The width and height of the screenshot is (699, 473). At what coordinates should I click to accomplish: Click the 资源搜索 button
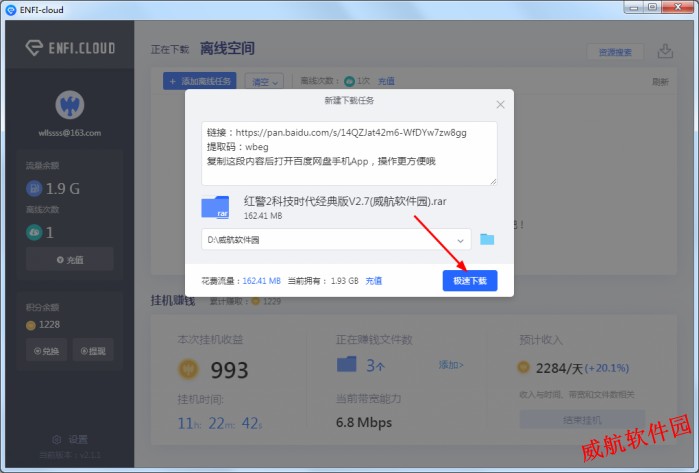[x=615, y=52]
